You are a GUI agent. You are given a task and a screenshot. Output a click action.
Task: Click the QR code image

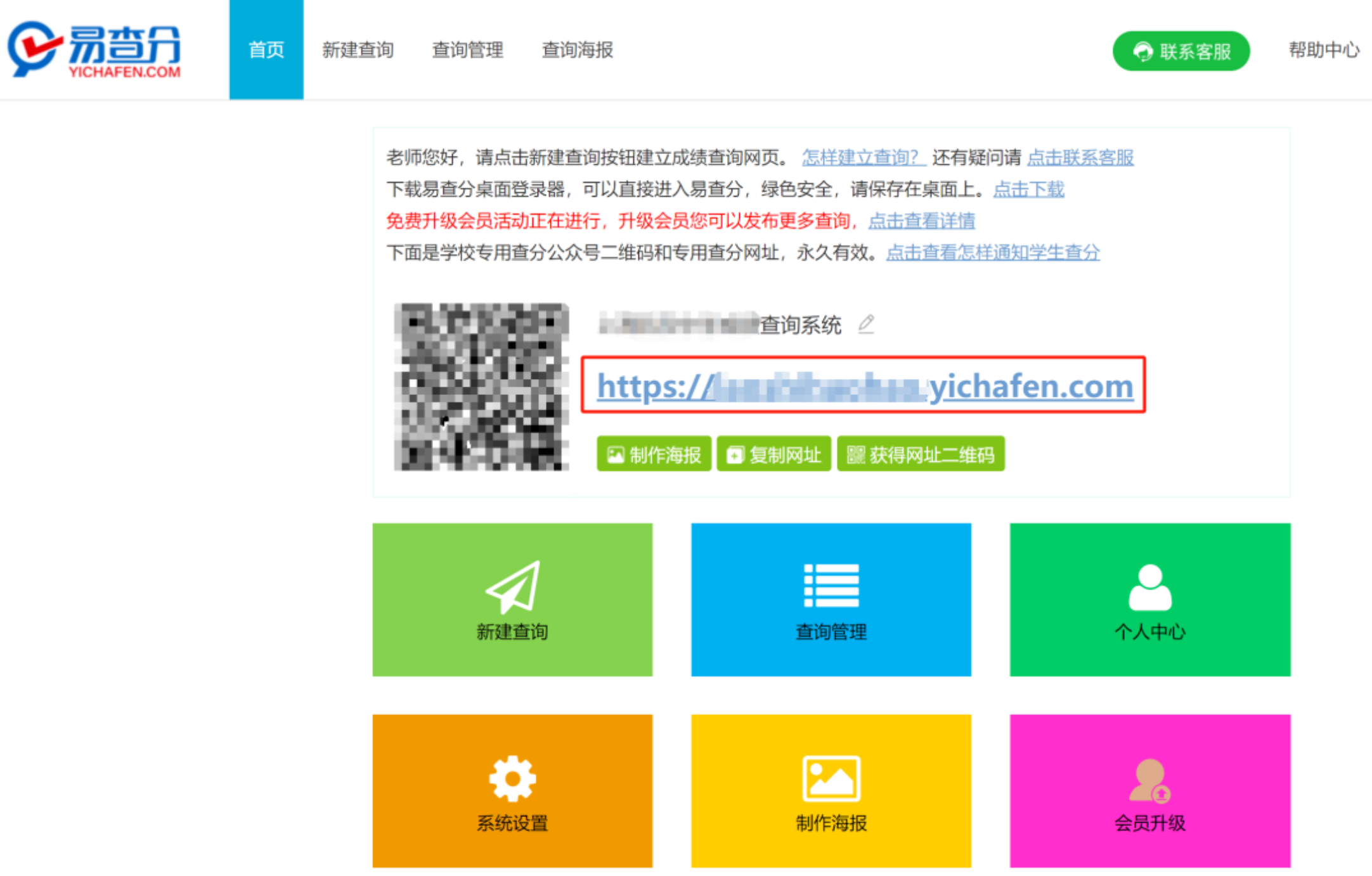coord(481,387)
